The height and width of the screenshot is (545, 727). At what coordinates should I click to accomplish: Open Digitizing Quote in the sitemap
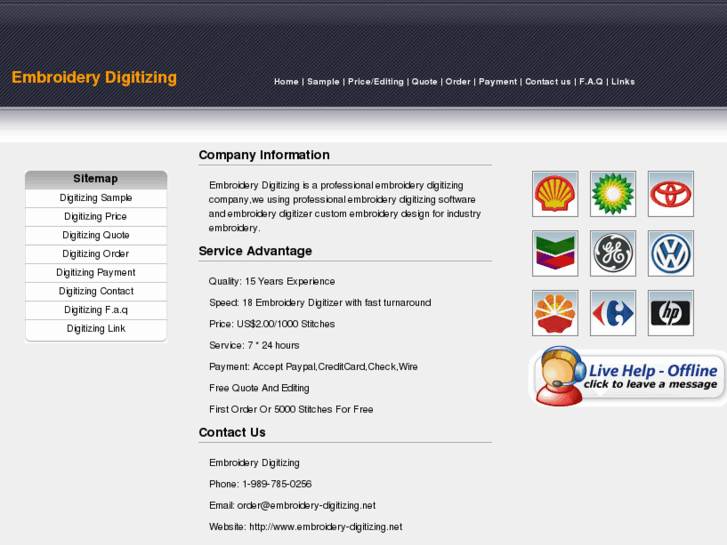(96, 235)
